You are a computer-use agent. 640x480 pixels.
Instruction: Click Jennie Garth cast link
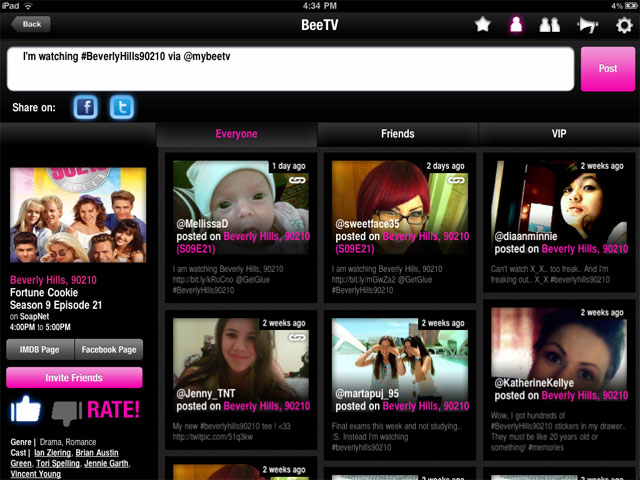pos(106,463)
